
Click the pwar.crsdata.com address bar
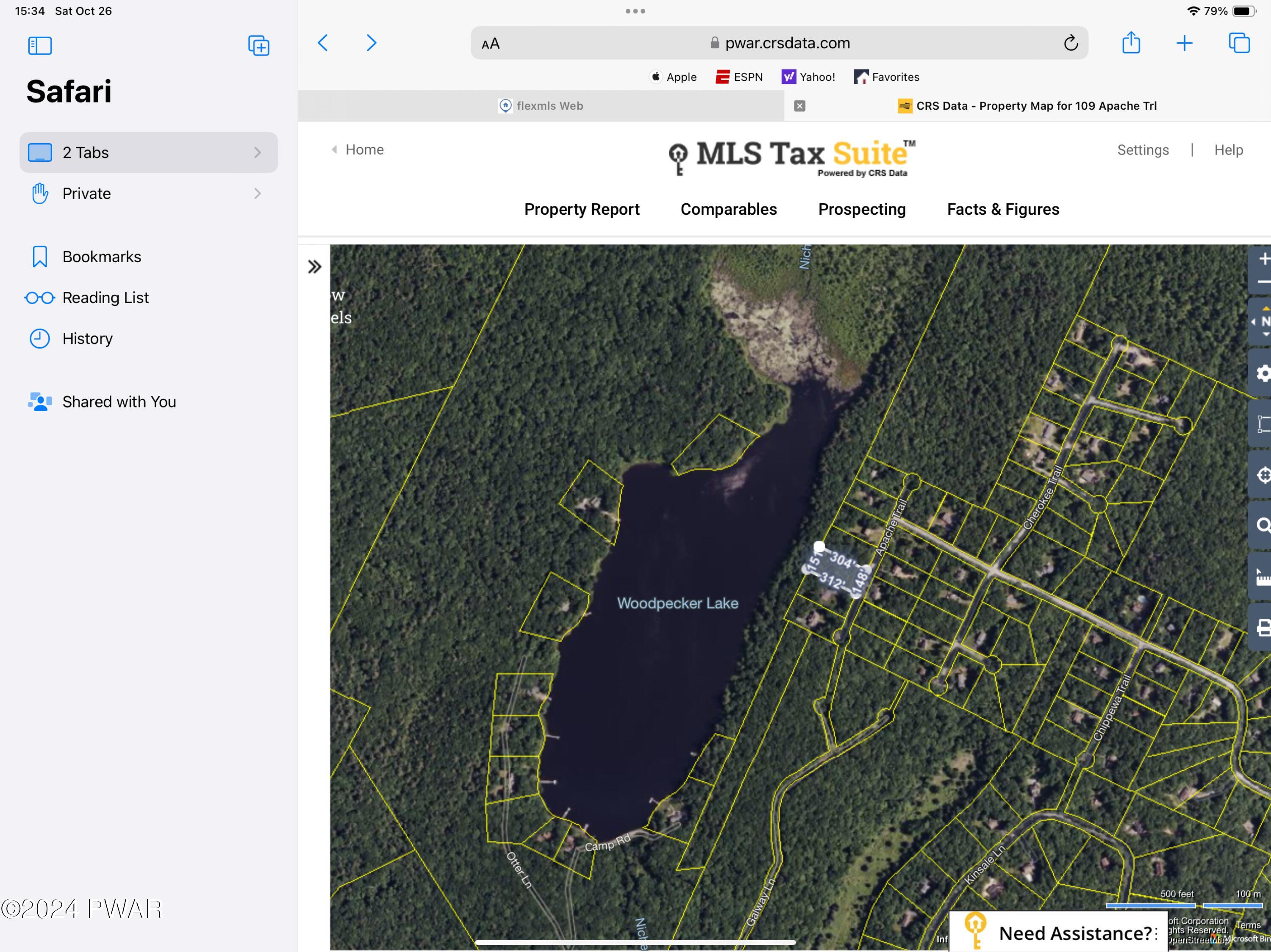coord(779,43)
